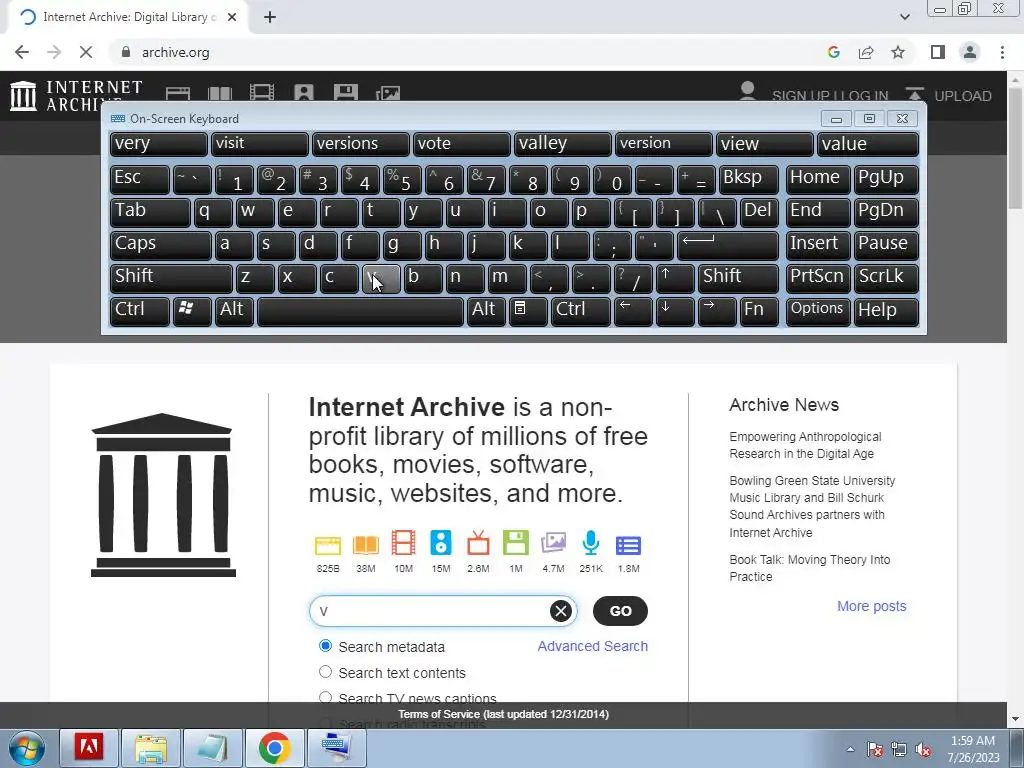Open a new tab with the plus button
1024x768 pixels.
(x=270, y=18)
